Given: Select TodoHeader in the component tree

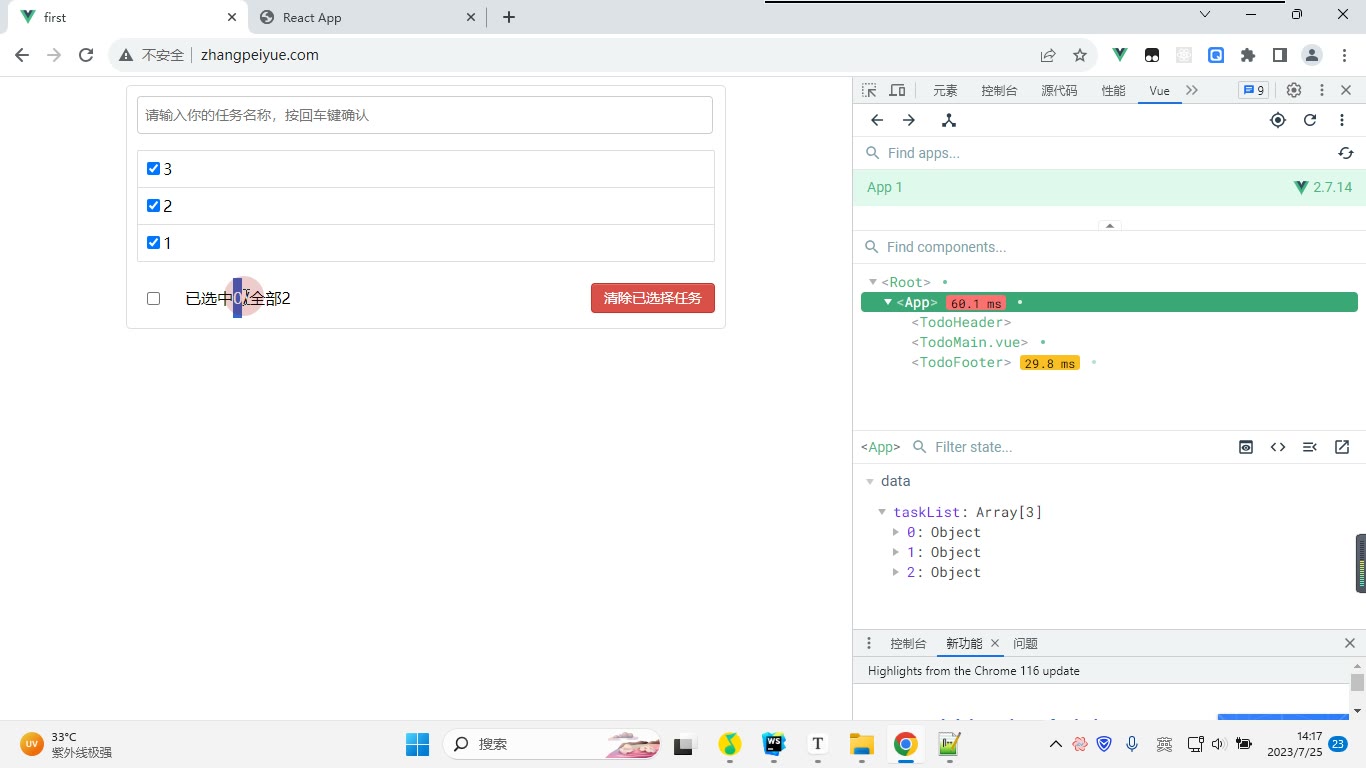Looking at the screenshot, I should [961, 322].
